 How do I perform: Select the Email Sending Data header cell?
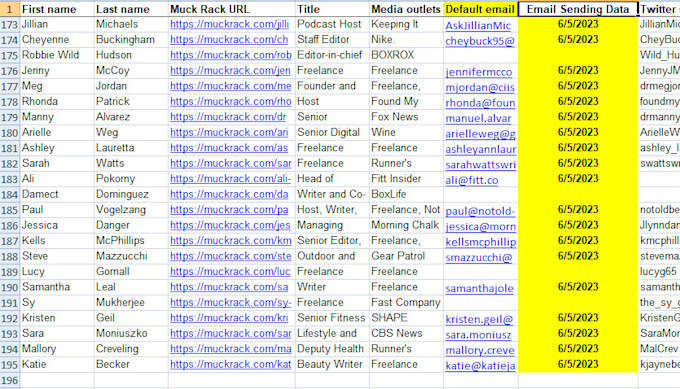click(x=578, y=9)
